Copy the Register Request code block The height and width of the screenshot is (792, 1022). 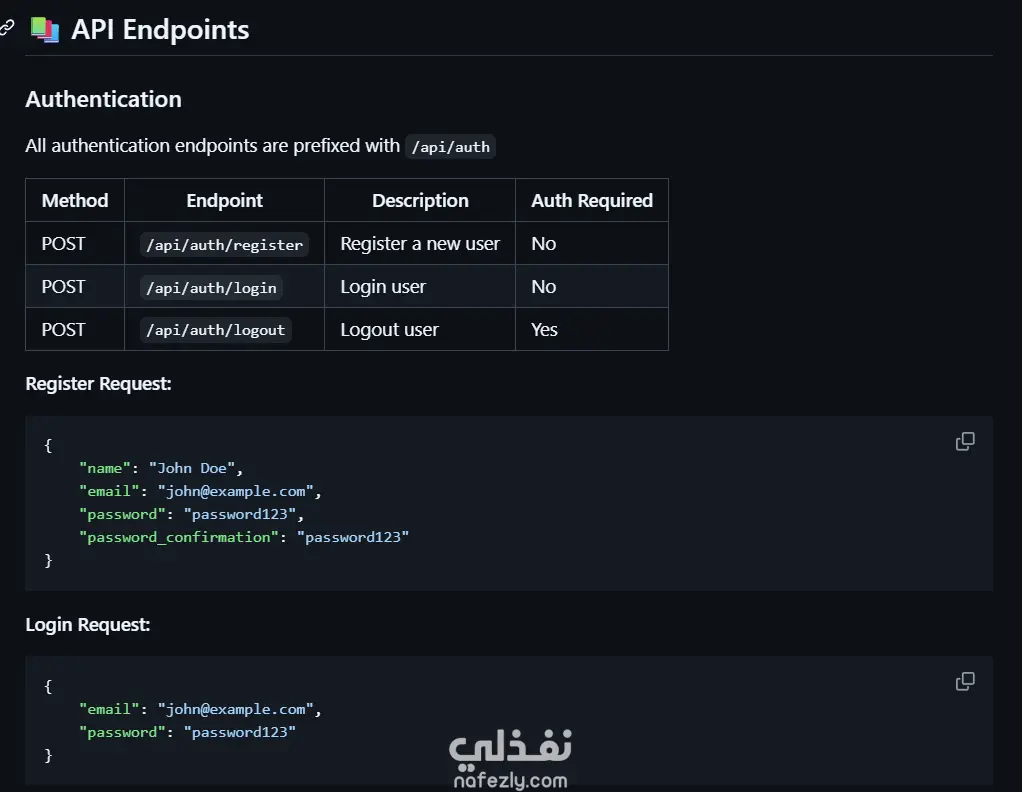click(x=965, y=442)
